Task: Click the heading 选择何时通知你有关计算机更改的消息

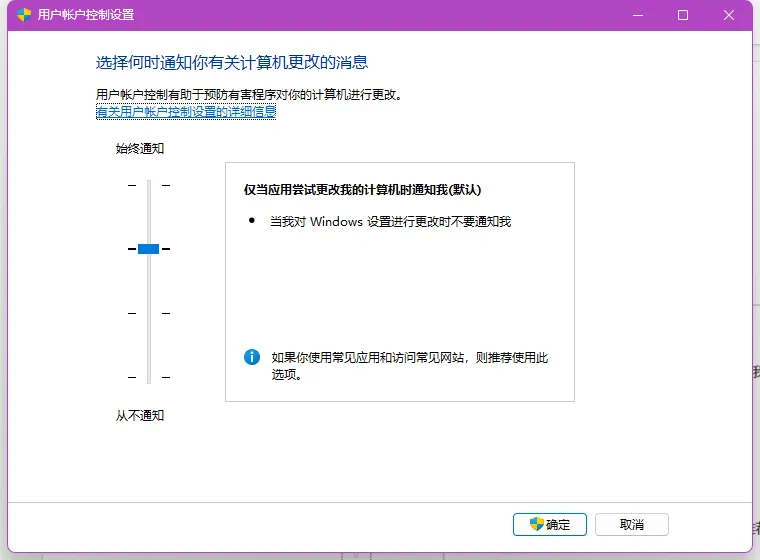Action: pyautogui.click(x=232, y=63)
